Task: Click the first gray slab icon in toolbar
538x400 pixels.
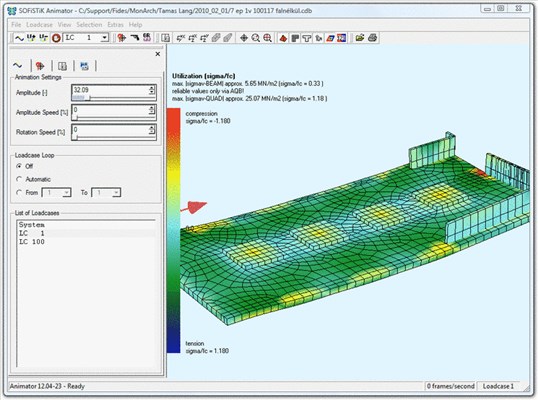Action: (216, 38)
